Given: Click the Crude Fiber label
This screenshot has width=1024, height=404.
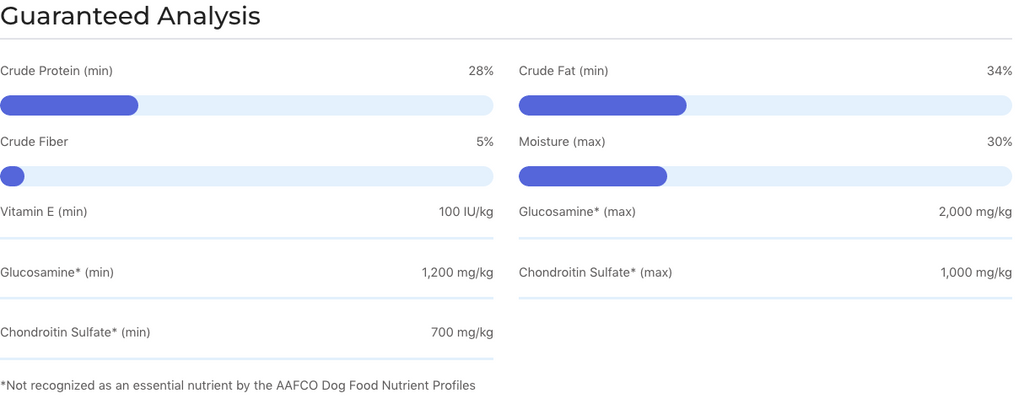Looking at the screenshot, I should tap(34, 142).
